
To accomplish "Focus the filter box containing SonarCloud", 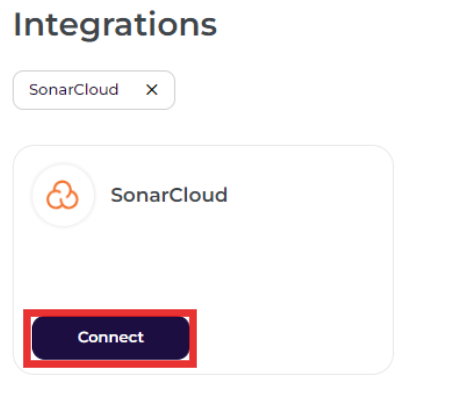I will (94, 90).
